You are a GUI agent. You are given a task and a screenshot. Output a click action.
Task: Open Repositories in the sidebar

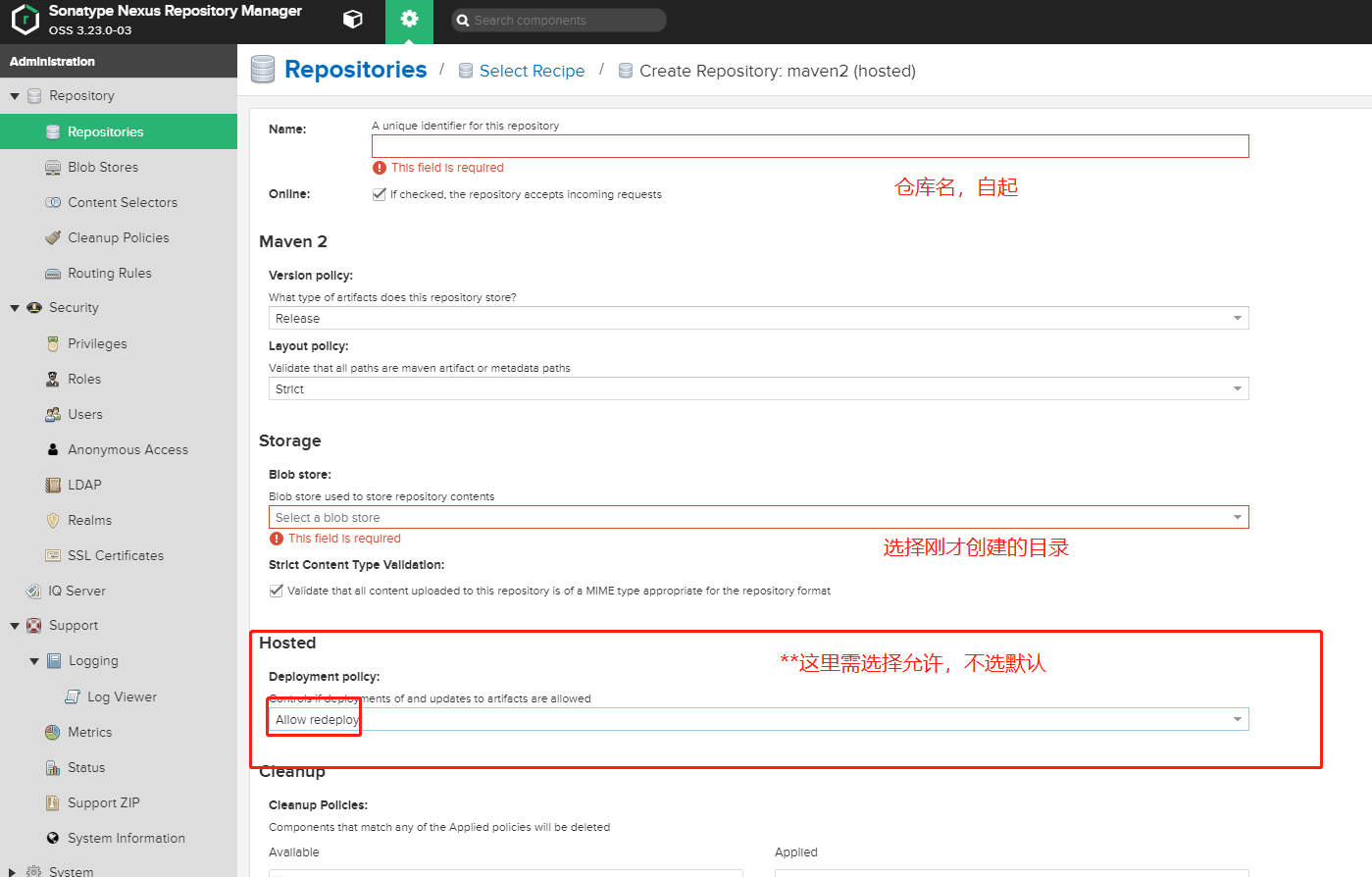point(119,131)
